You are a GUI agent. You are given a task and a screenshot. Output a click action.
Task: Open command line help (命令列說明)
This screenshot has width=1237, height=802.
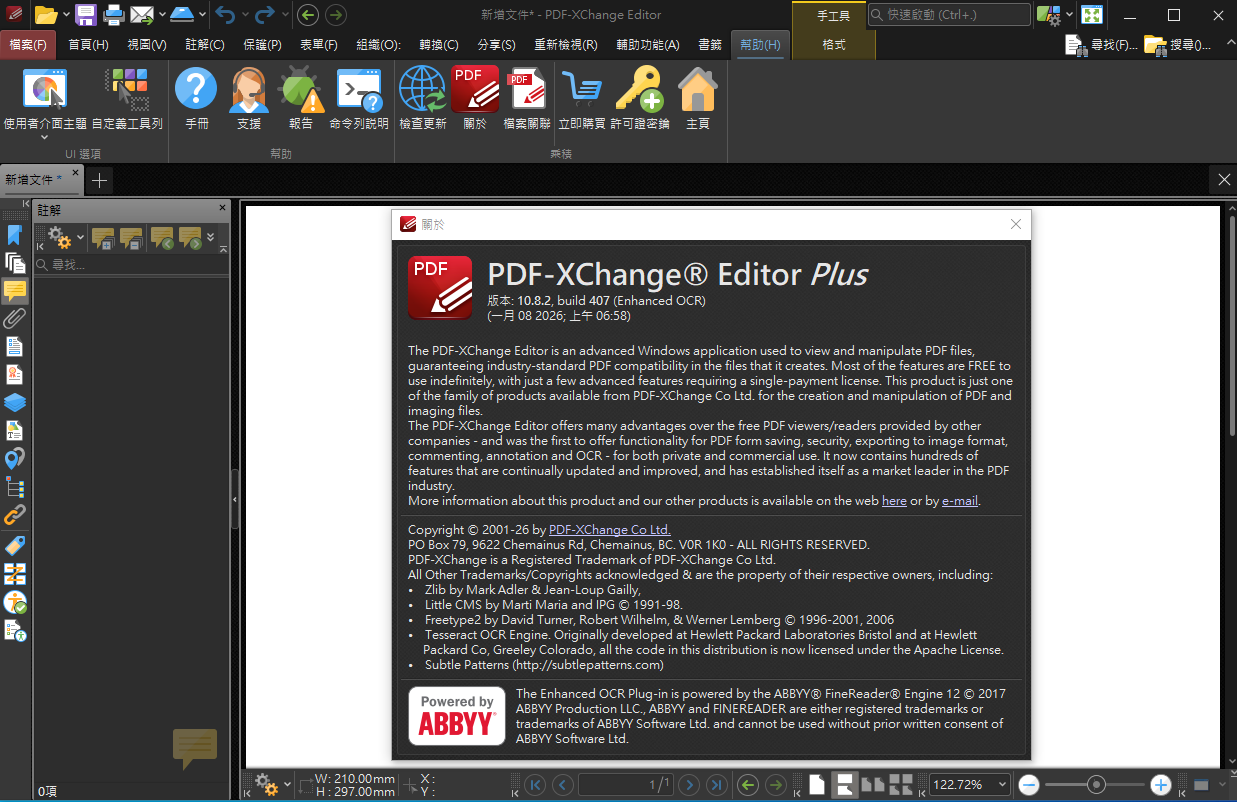(359, 98)
